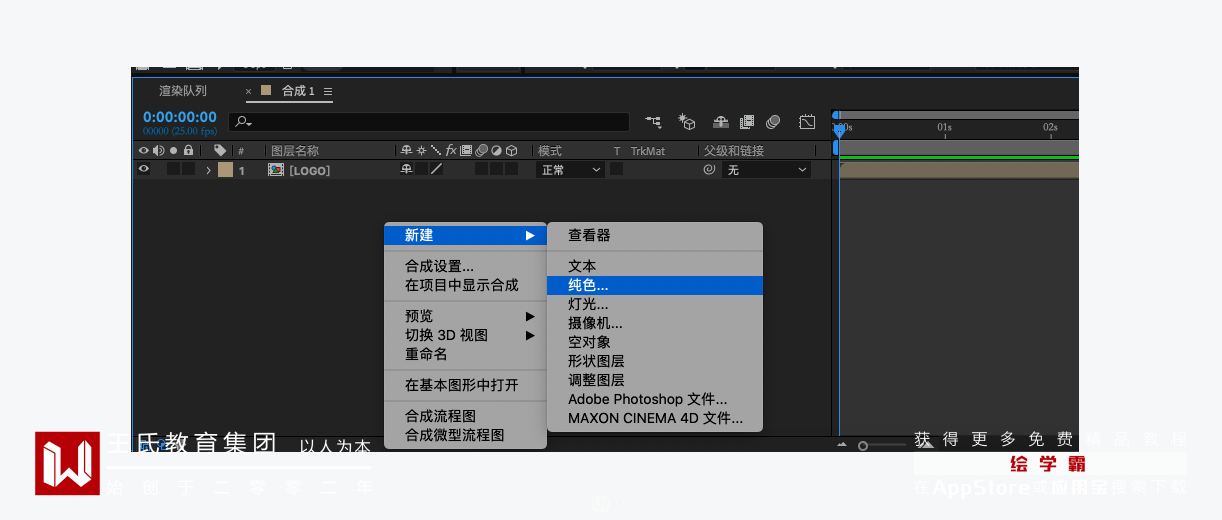The width and height of the screenshot is (1222, 520).
Task: Click the frame blend column header icon
Action: point(466,151)
